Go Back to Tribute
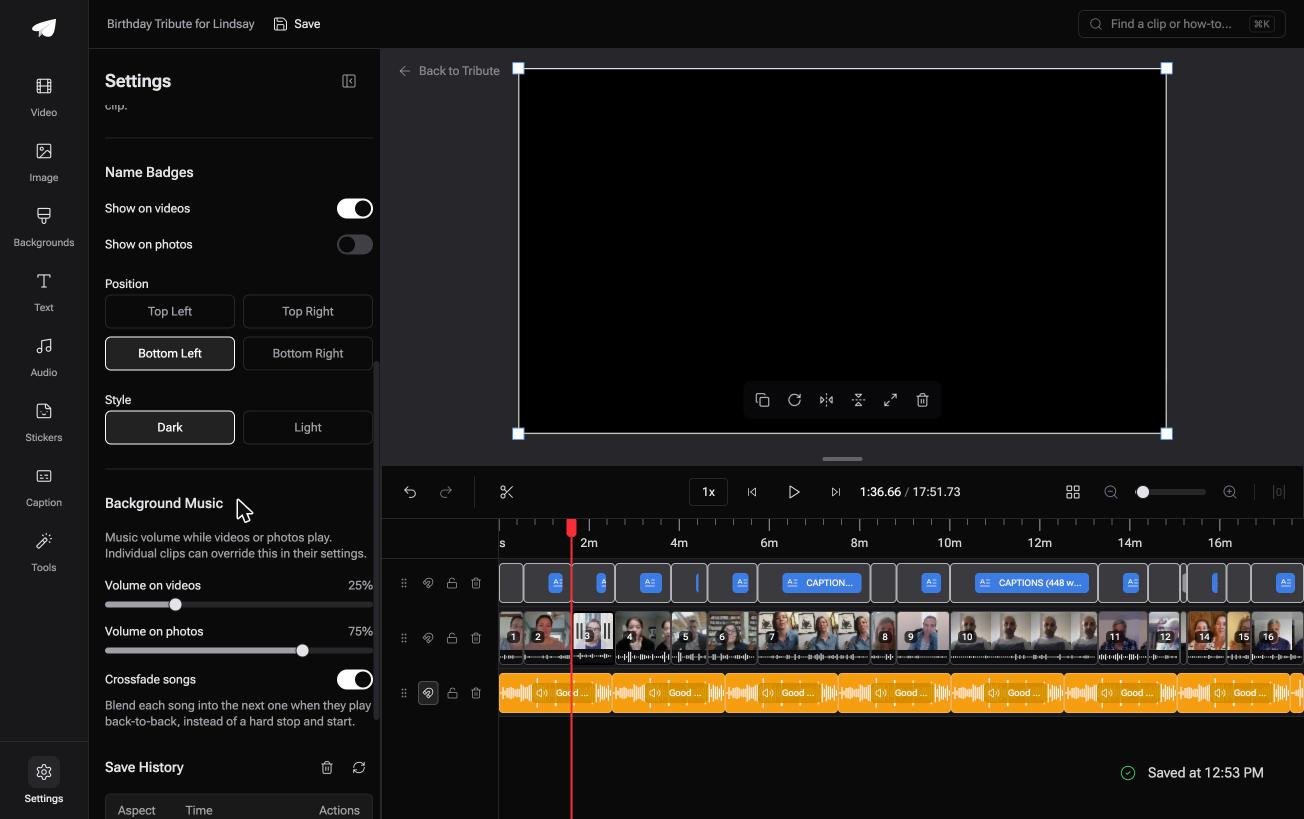Viewport: 1304px width, 819px height. 449,71
